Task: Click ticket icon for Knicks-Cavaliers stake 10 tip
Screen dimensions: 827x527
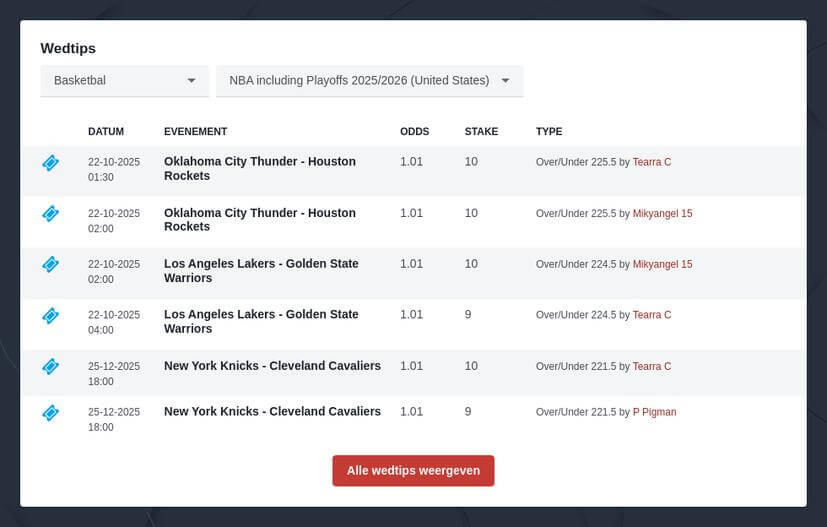Action: click(50, 366)
